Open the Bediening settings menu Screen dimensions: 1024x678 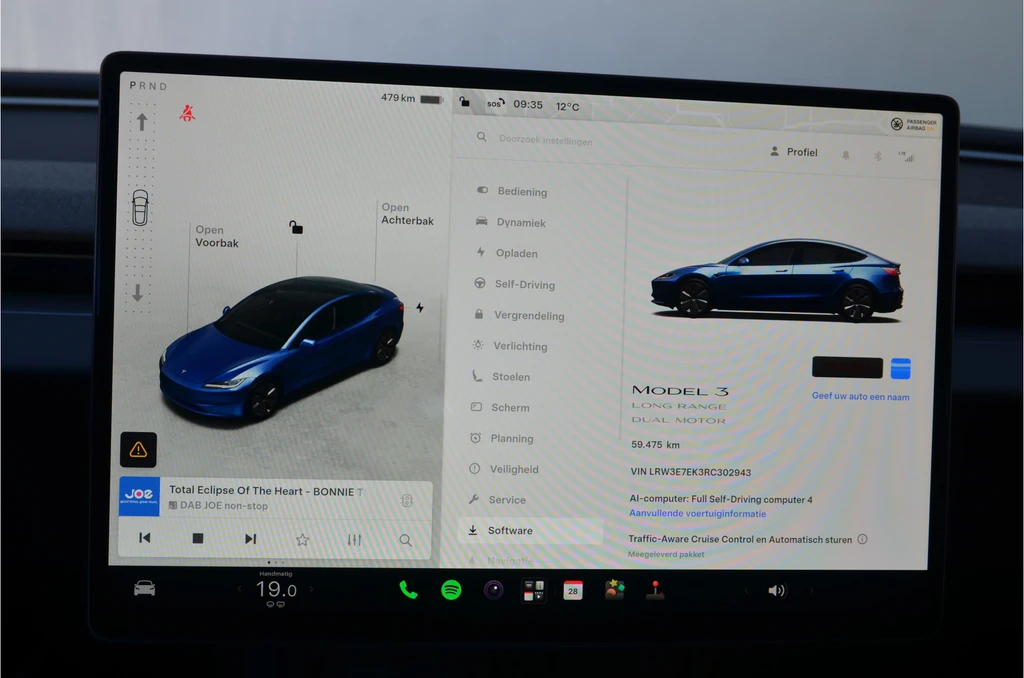pyautogui.click(x=512, y=191)
